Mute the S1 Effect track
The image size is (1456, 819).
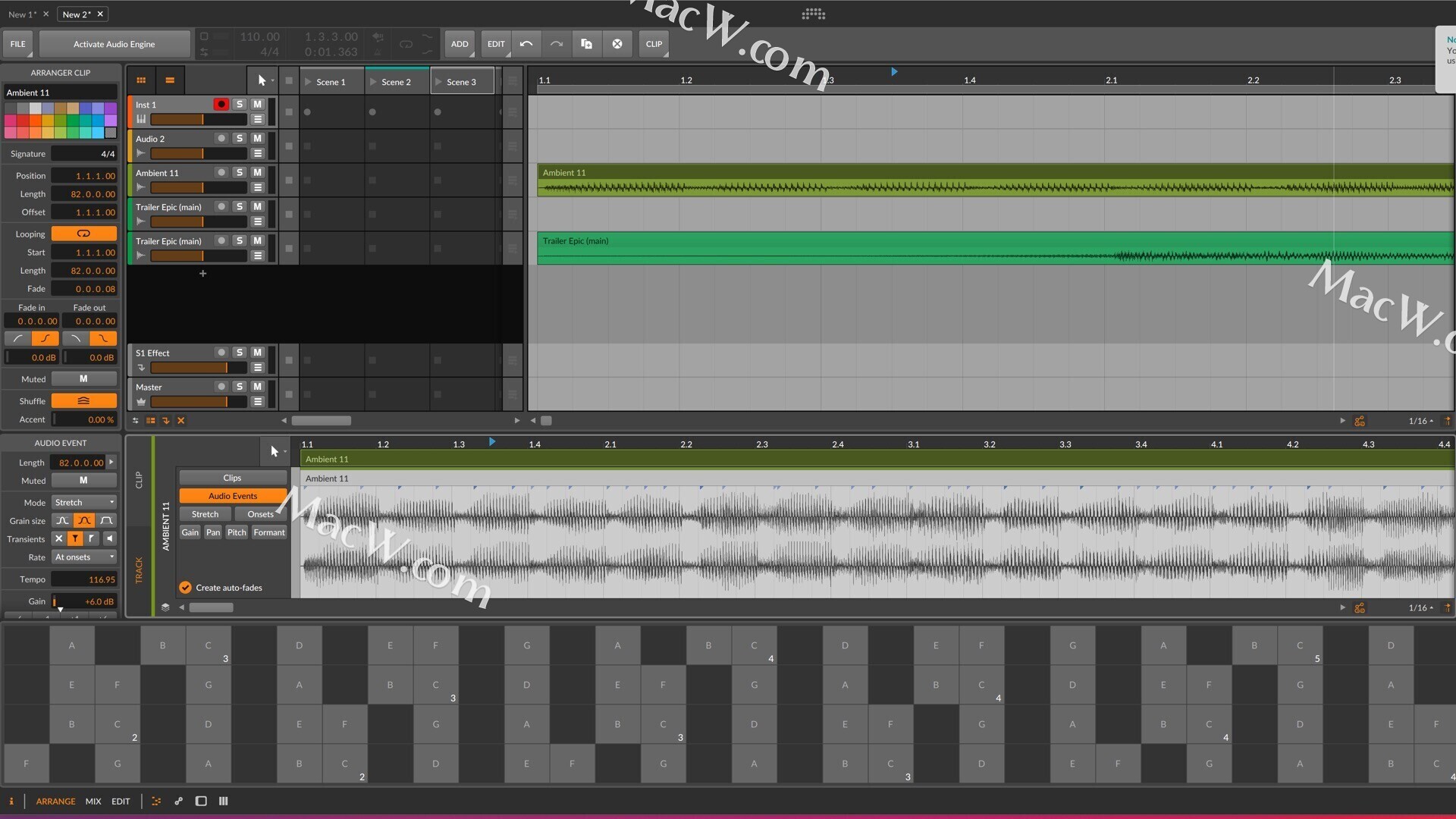click(x=258, y=353)
